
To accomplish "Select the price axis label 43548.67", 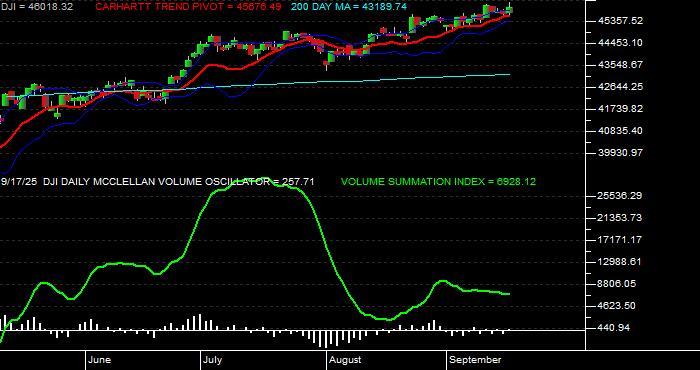I will pyautogui.click(x=620, y=65).
